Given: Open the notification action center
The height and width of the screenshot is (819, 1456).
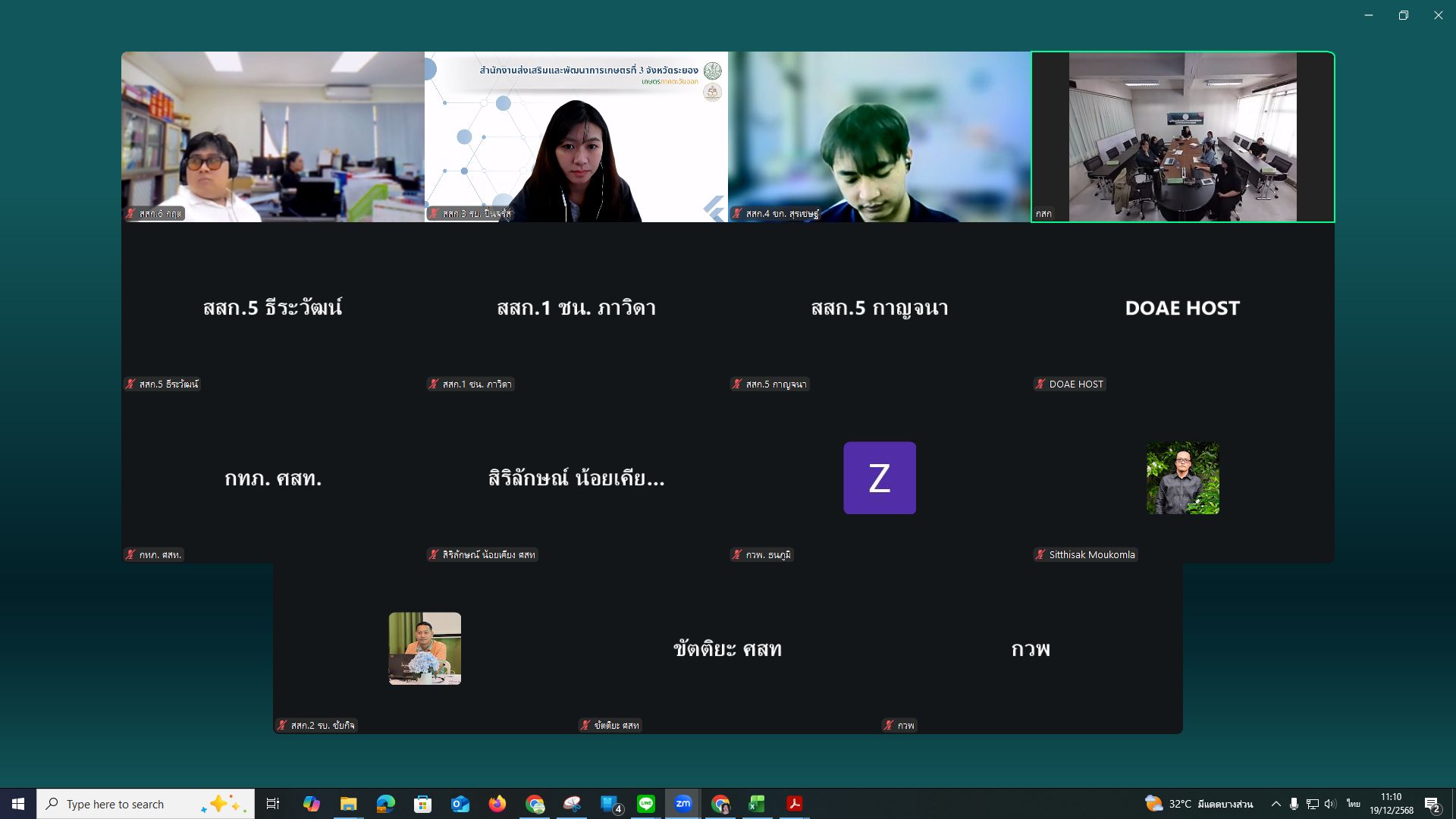Looking at the screenshot, I should [x=1432, y=804].
